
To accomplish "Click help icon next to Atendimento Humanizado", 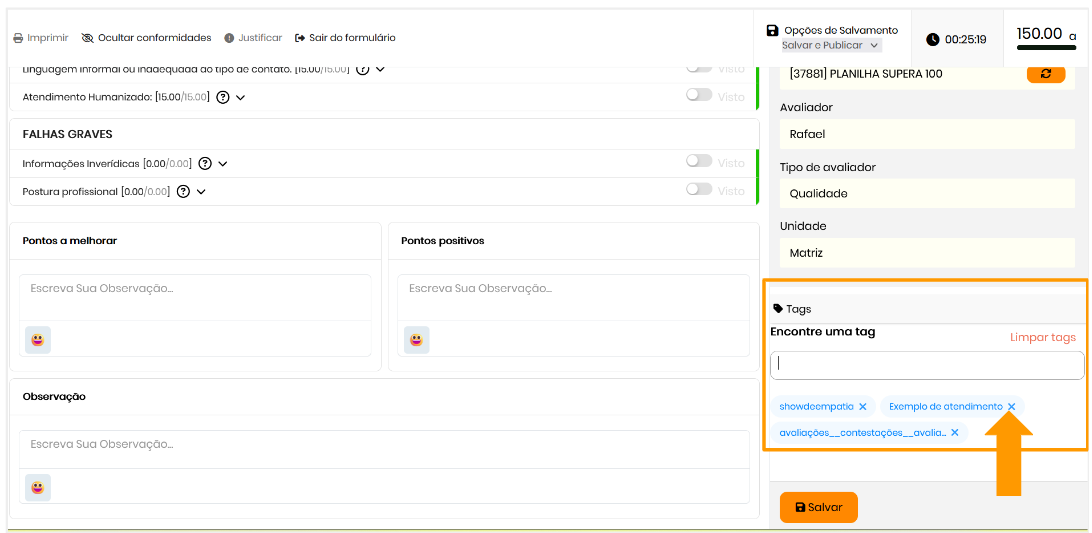I will point(223,97).
